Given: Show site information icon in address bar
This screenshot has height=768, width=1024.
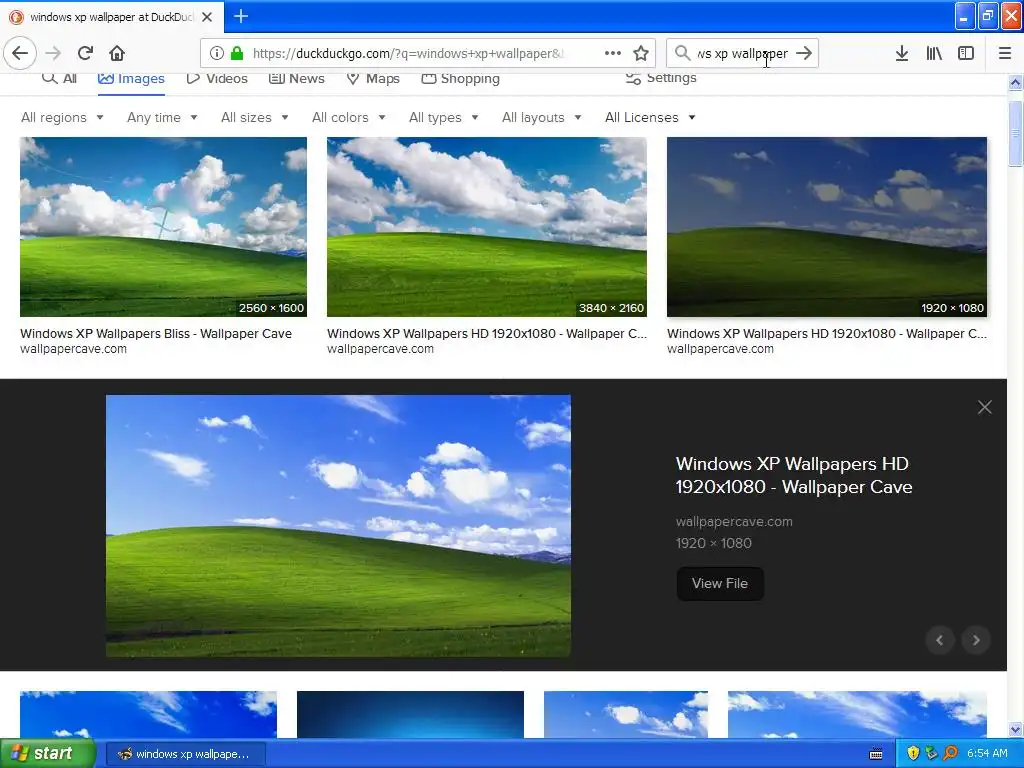Looking at the screenshot, I should [x=217, y=53].
